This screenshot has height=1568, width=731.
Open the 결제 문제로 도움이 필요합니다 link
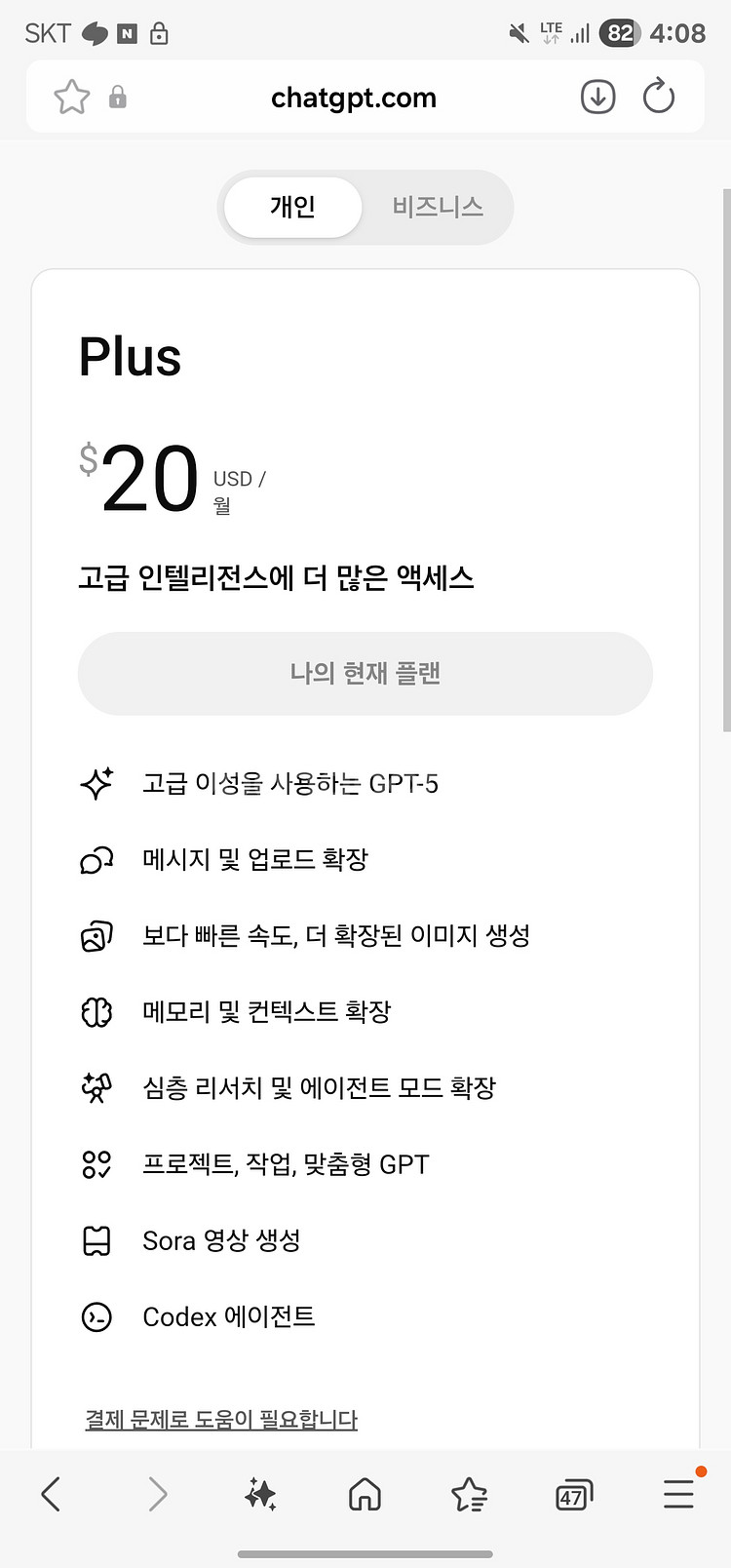221,1420
